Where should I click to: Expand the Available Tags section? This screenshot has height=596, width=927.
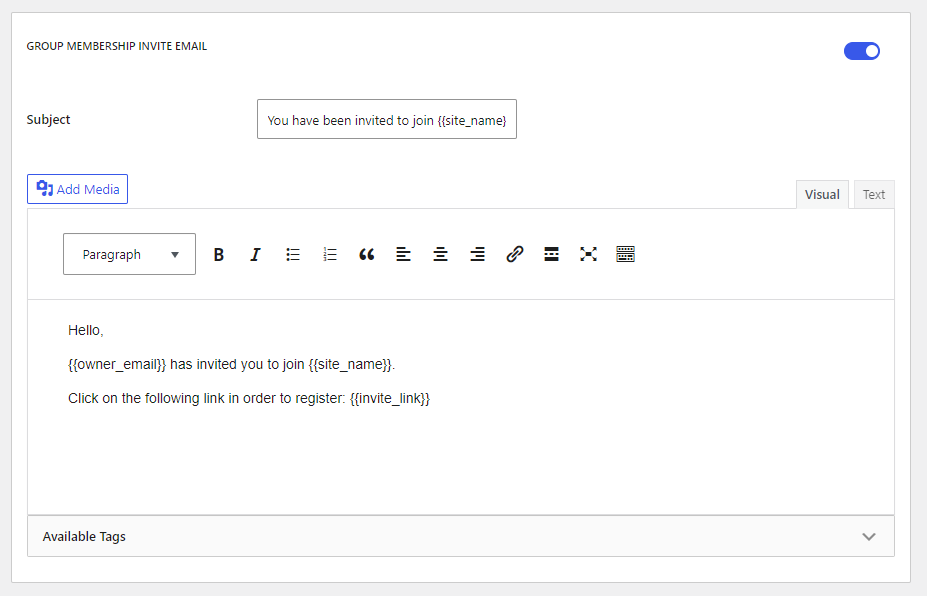(x=461, y=536)
